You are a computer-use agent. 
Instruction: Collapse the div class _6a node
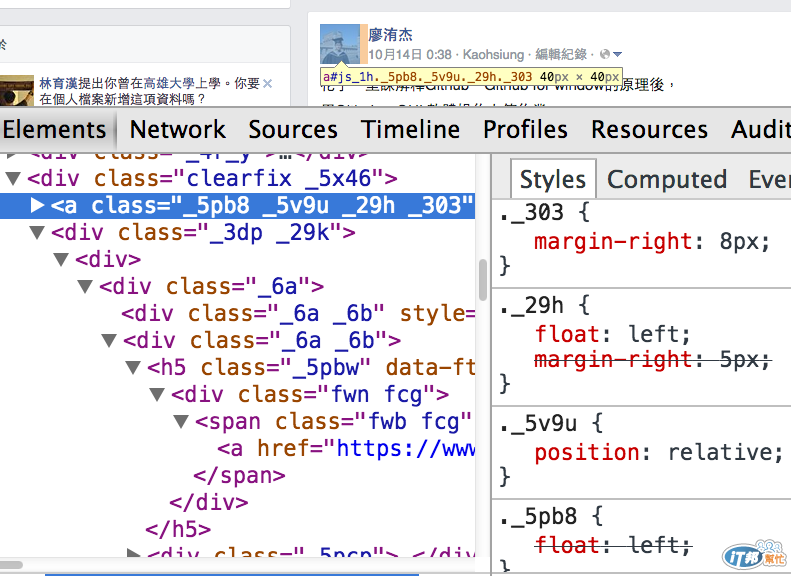pos(85,286)
